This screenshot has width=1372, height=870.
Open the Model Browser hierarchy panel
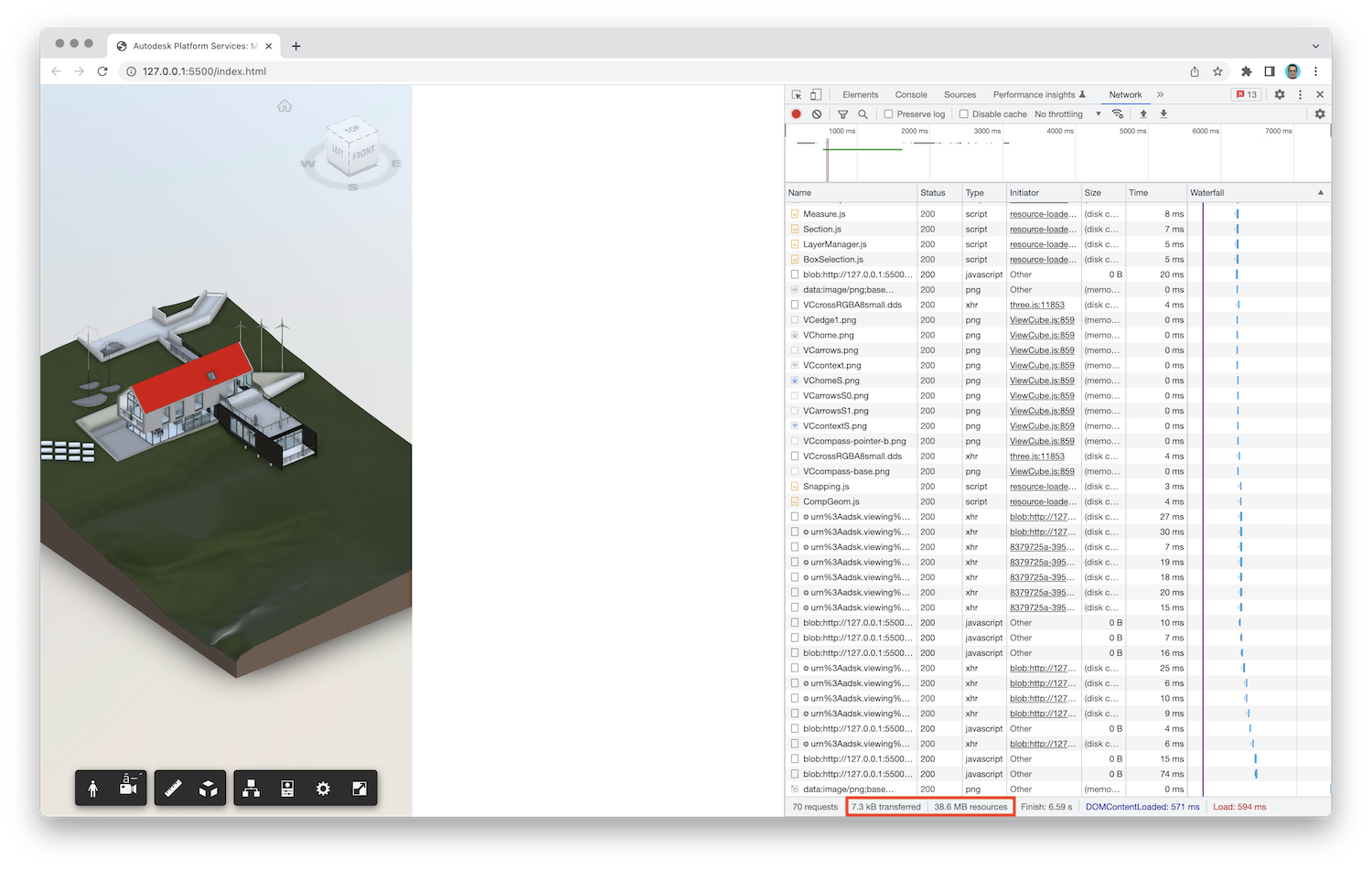(252, 788)
